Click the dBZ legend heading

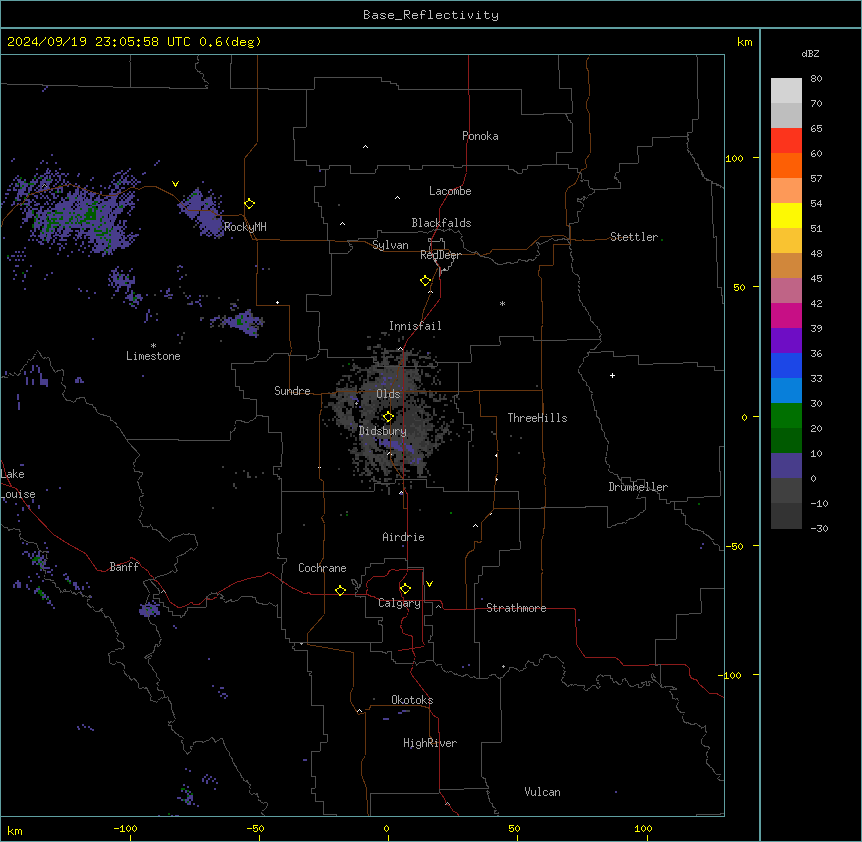[x=810, y=53]
